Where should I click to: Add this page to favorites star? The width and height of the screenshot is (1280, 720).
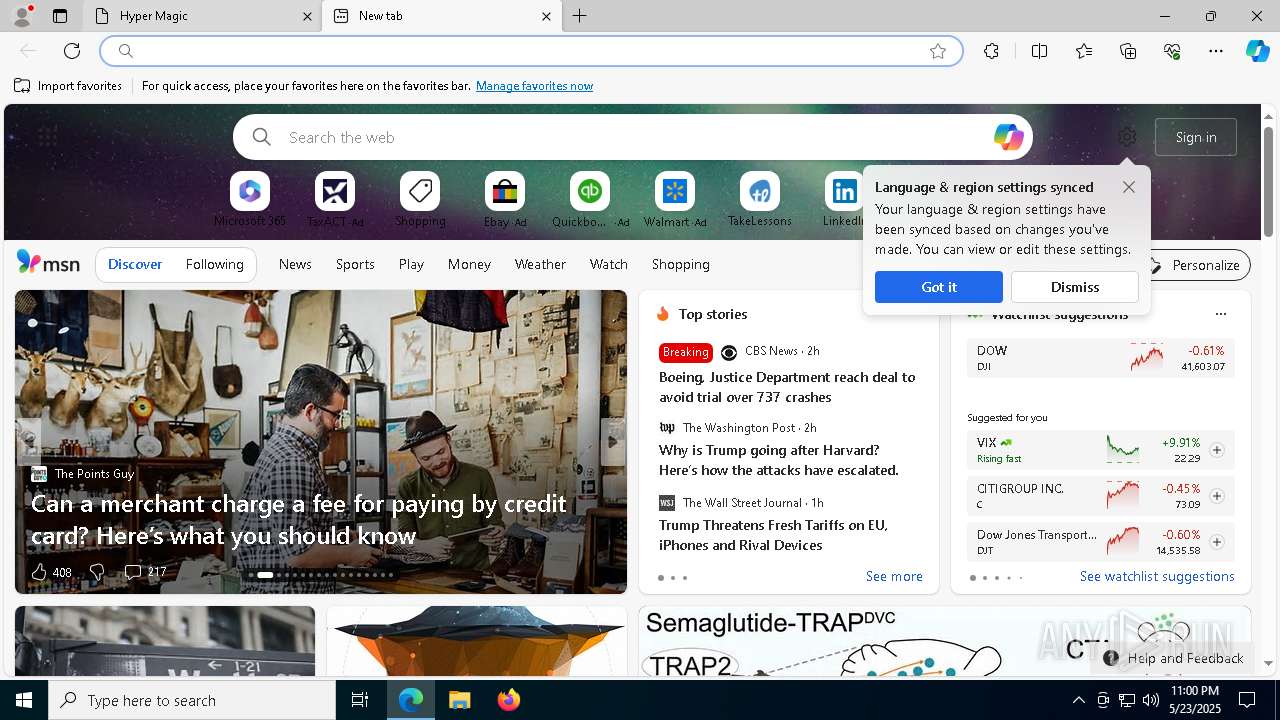click(938, 51)
